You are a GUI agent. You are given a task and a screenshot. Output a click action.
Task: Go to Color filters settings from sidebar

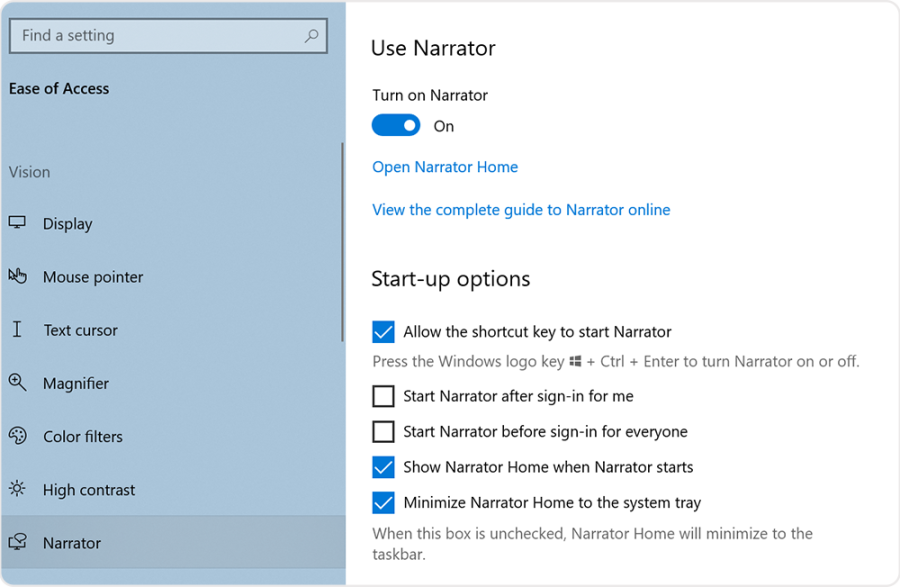point(83,436)
